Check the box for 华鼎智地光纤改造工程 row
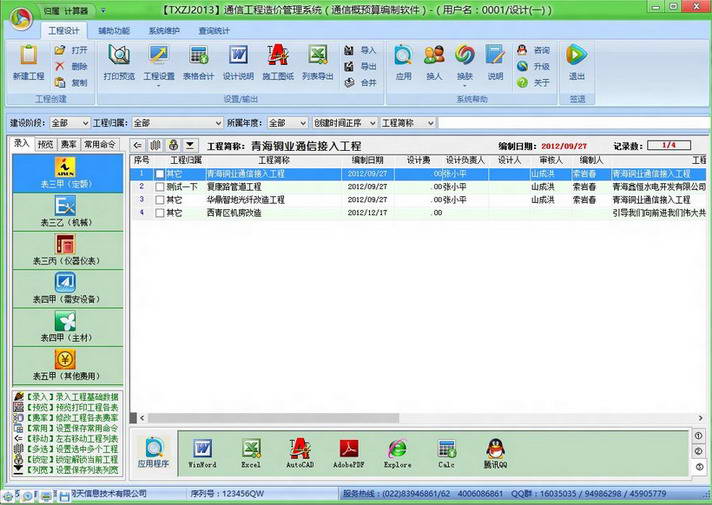The width and height of the screenshot is (712, 505). [160, 200]
